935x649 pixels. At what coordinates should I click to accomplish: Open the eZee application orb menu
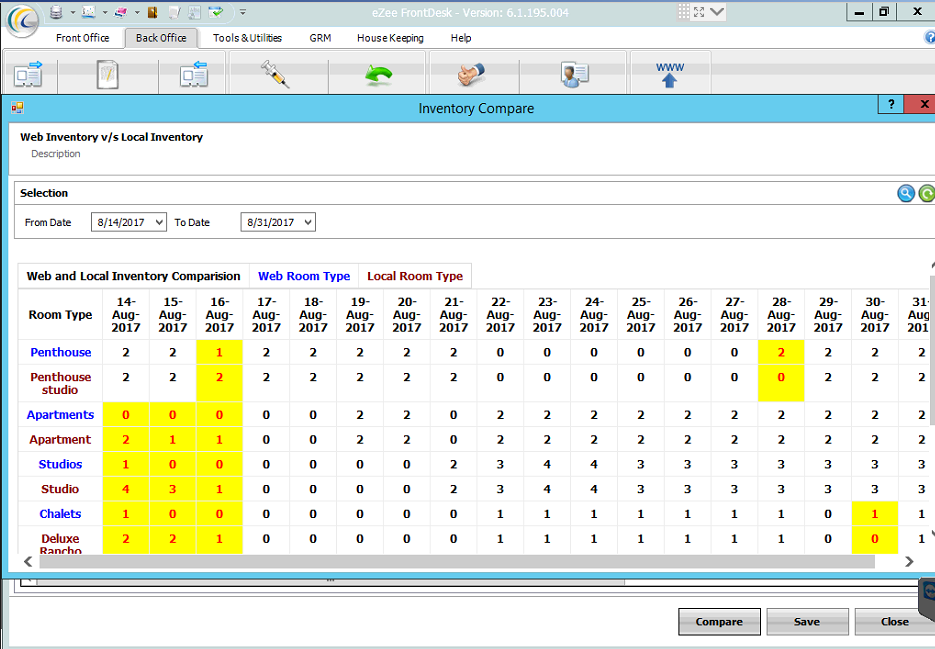coord(23,20)
